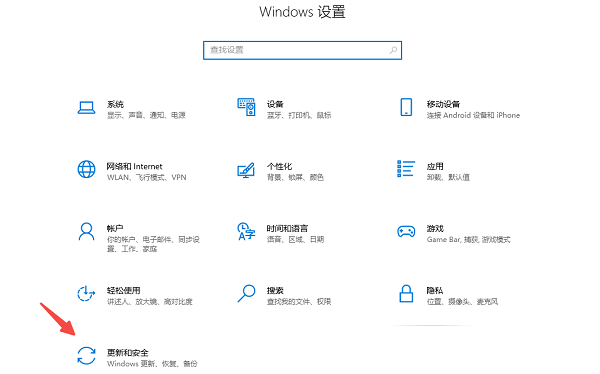Screen dimensions: 600x374
Task: Select the 游戏 category title
Action: [x=435, y=229]
